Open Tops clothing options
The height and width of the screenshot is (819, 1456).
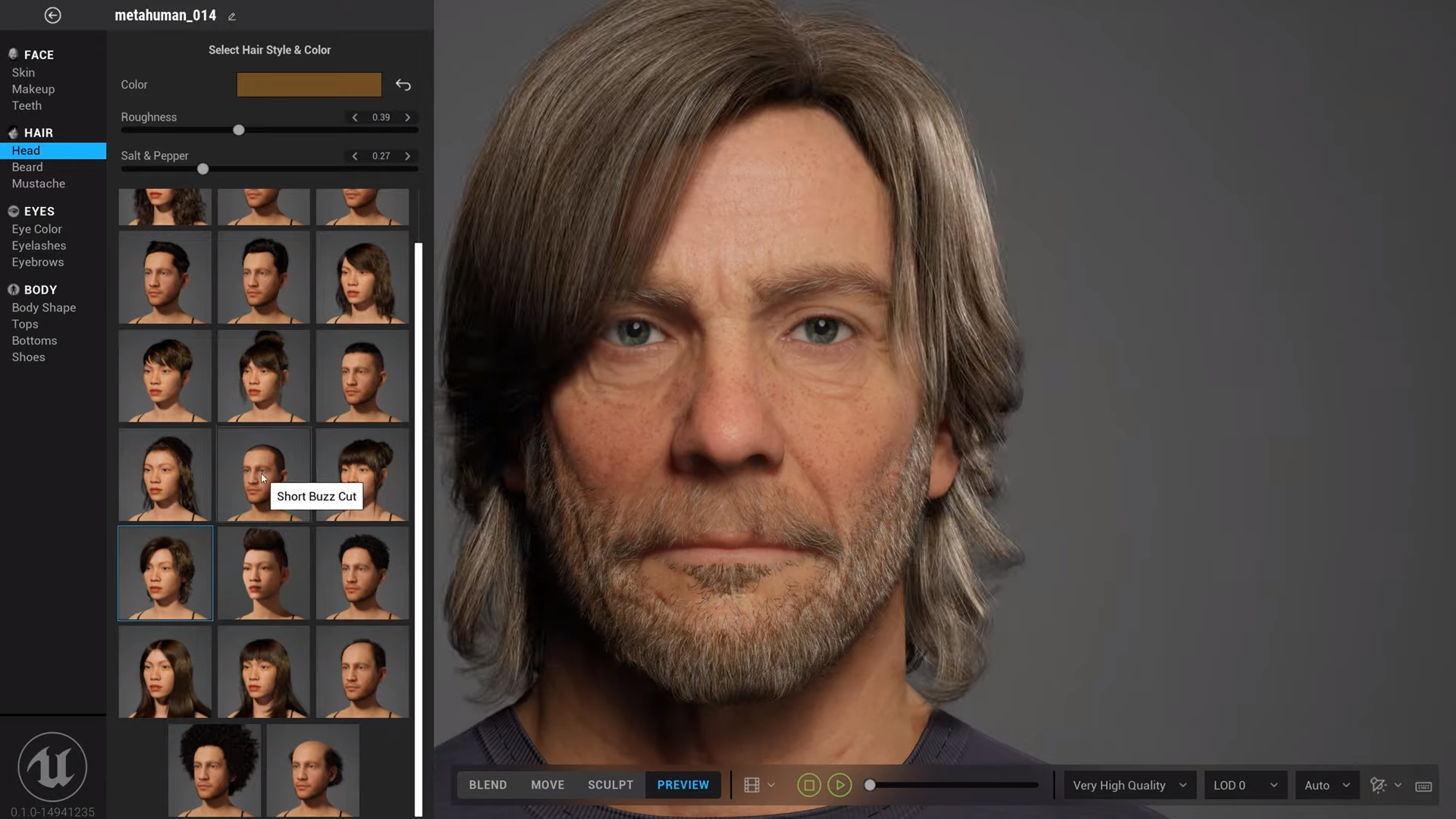25,325
